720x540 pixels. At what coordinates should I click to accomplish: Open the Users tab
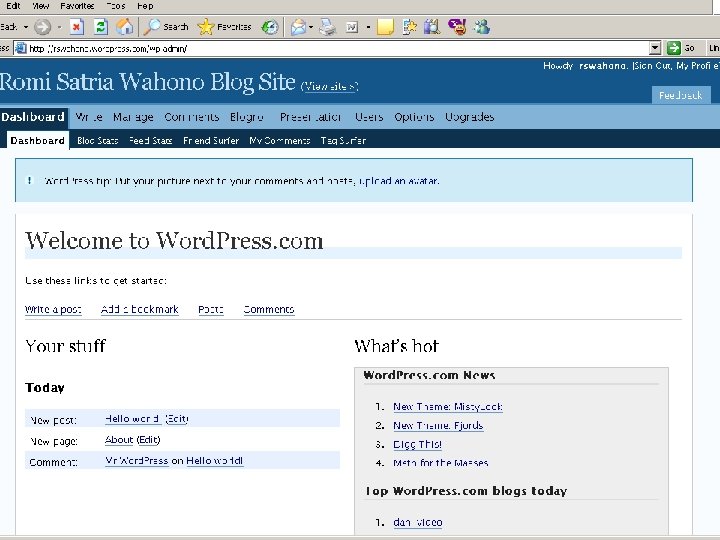point(369,117)
